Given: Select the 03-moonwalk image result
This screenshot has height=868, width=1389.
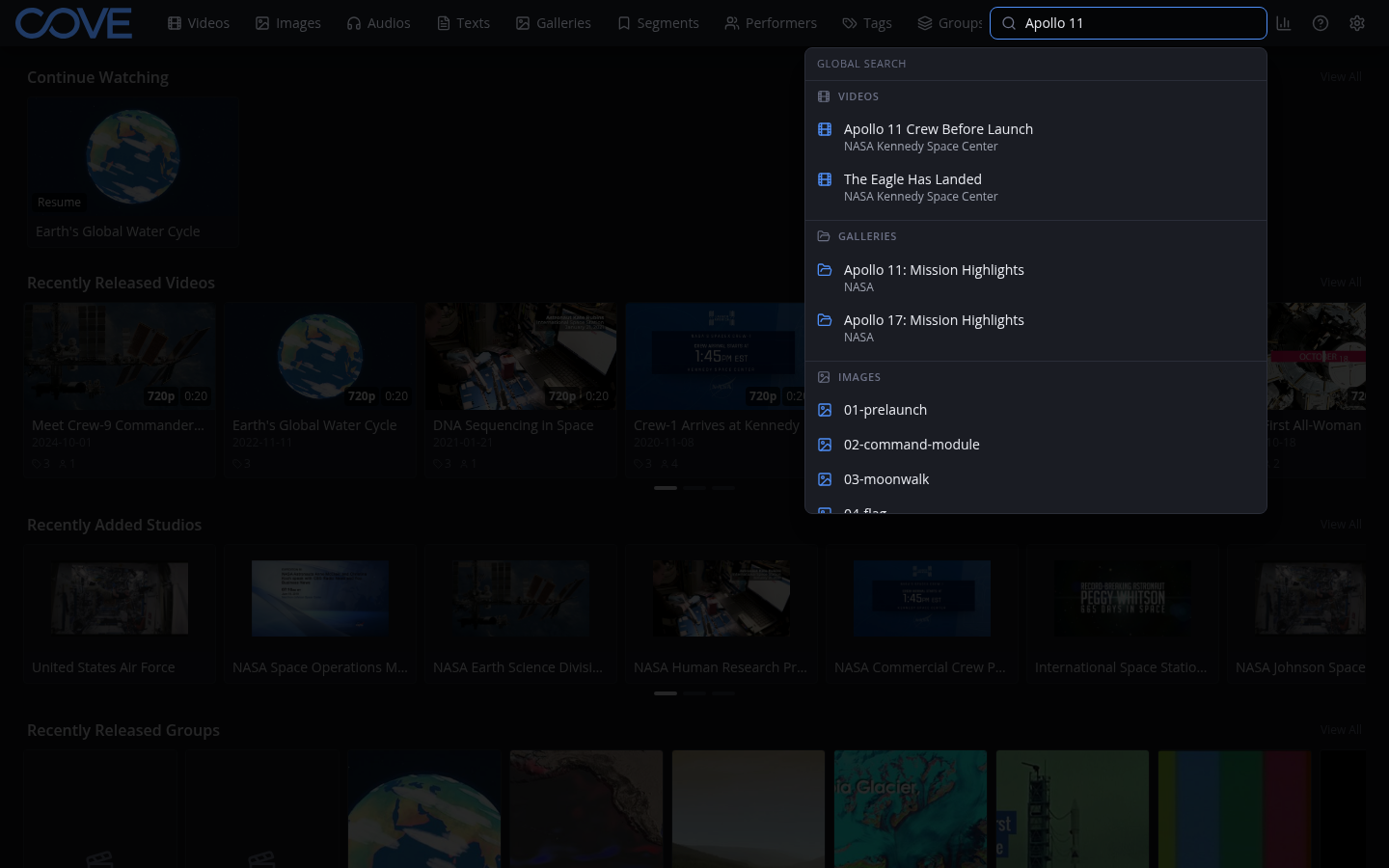Looking at the screenshot, I should tap(1036, 479).
